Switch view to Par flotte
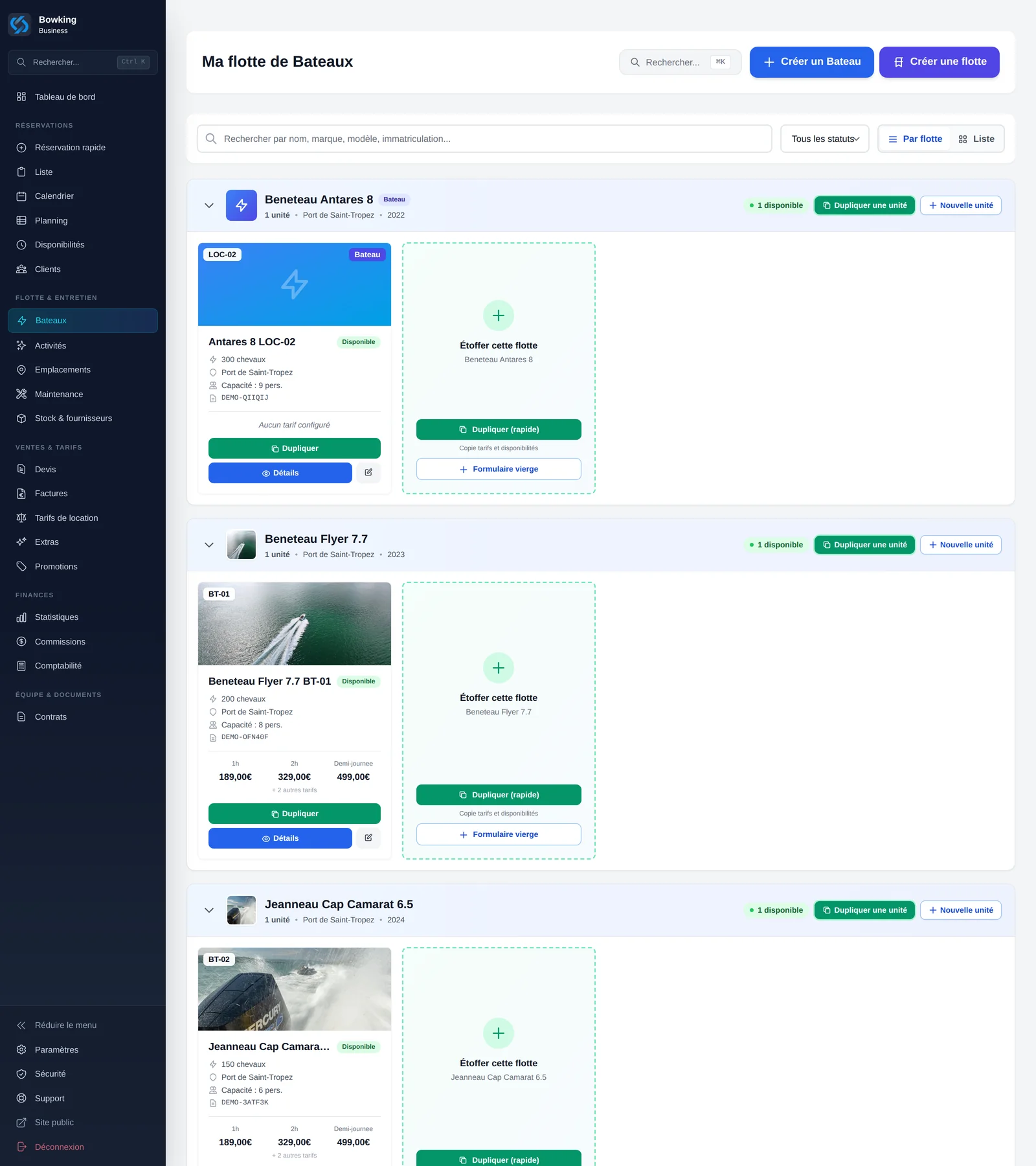The image size is (1036, 1166). point(915,139)
